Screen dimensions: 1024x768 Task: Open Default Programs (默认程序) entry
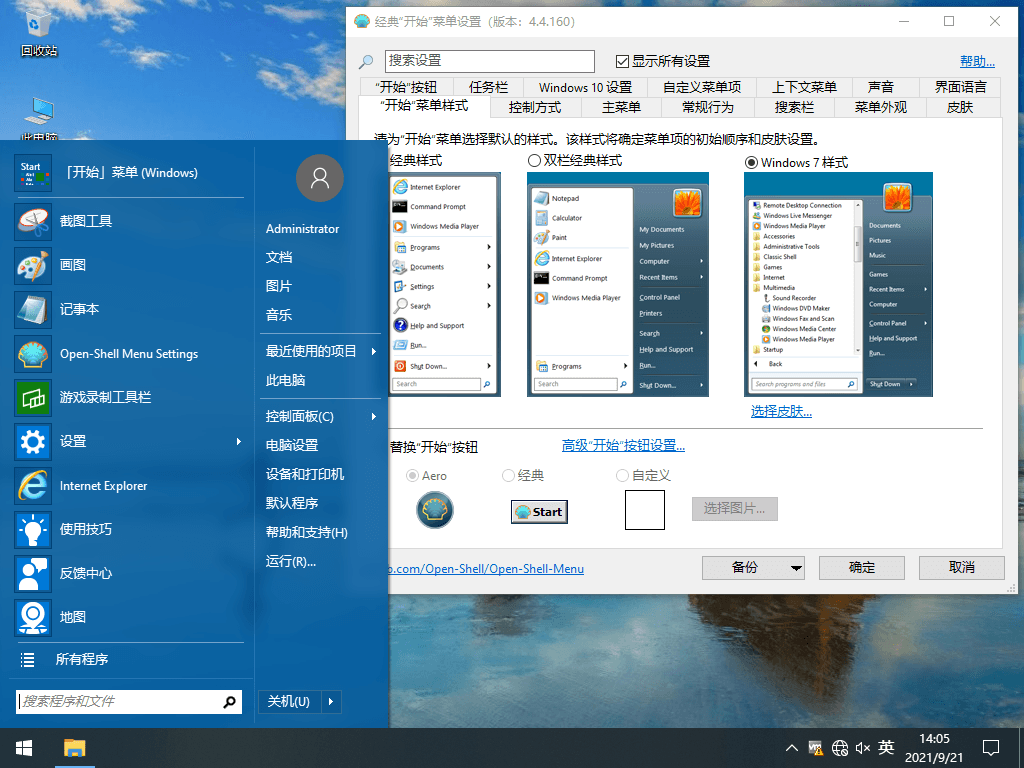(291, 504)
